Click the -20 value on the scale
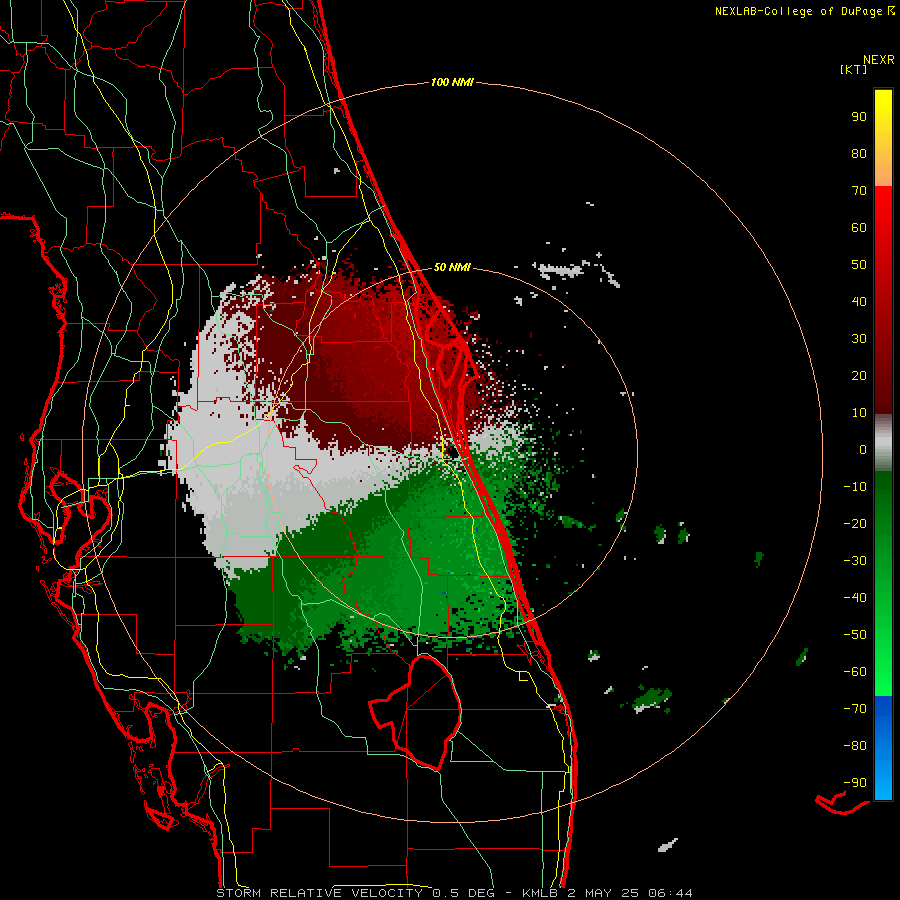This screenshot has height=900, width=900. pos(855,523)
